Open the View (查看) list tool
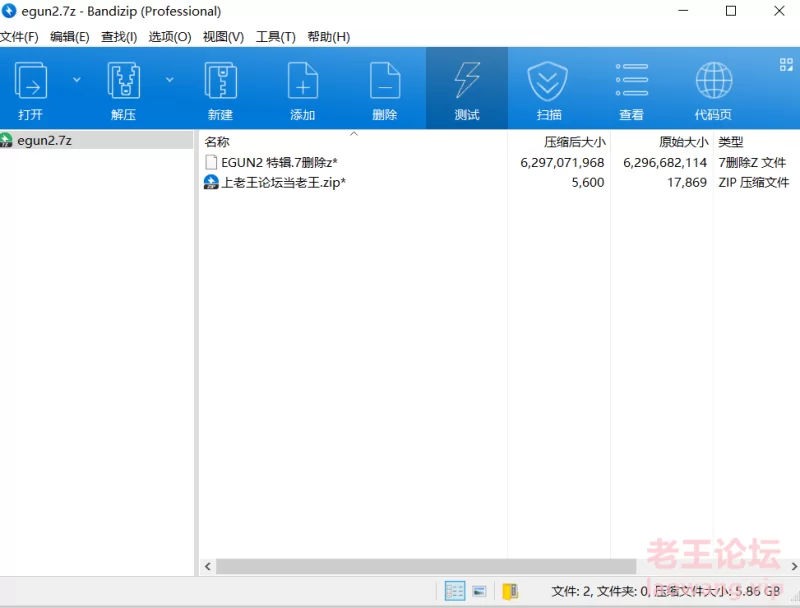 (632, 80)
